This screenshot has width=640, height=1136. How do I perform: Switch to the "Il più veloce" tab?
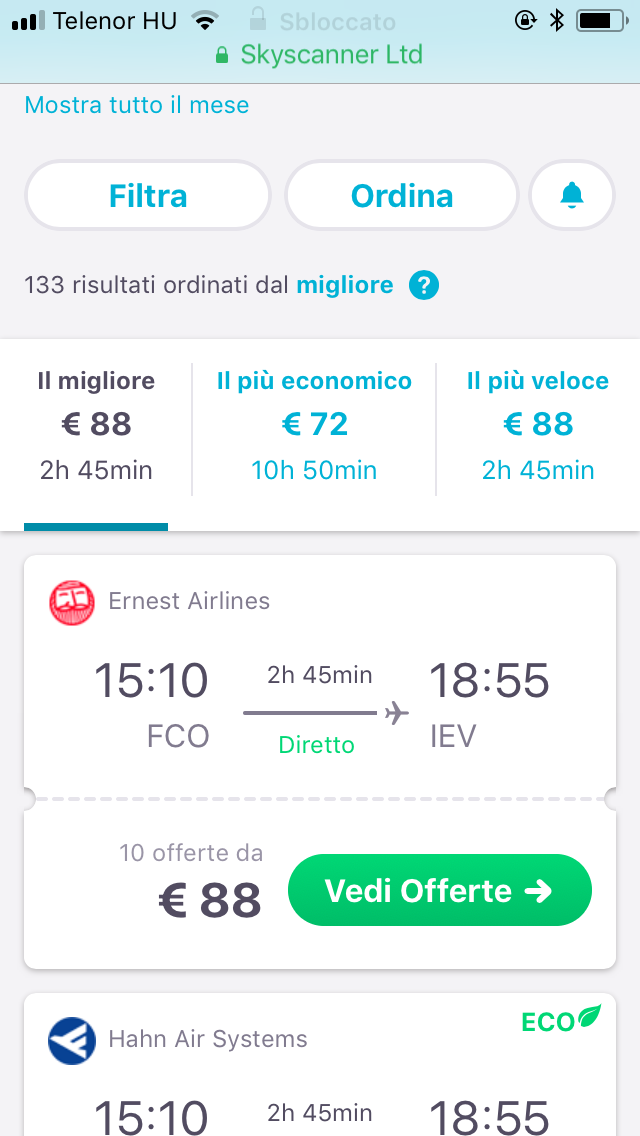pyautogui.click(x=538, y=425)
